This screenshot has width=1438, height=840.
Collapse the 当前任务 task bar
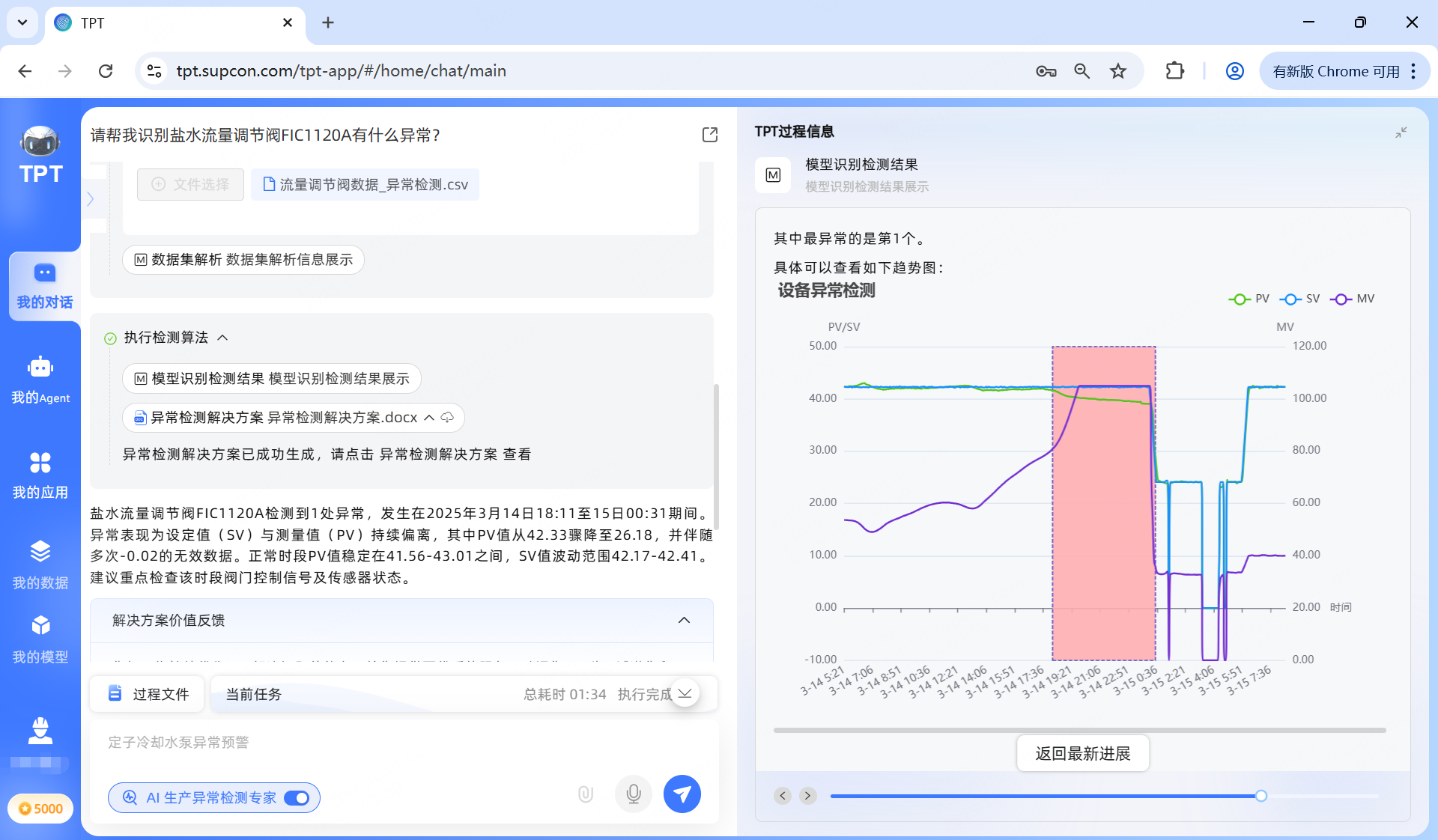click(685, 694)
